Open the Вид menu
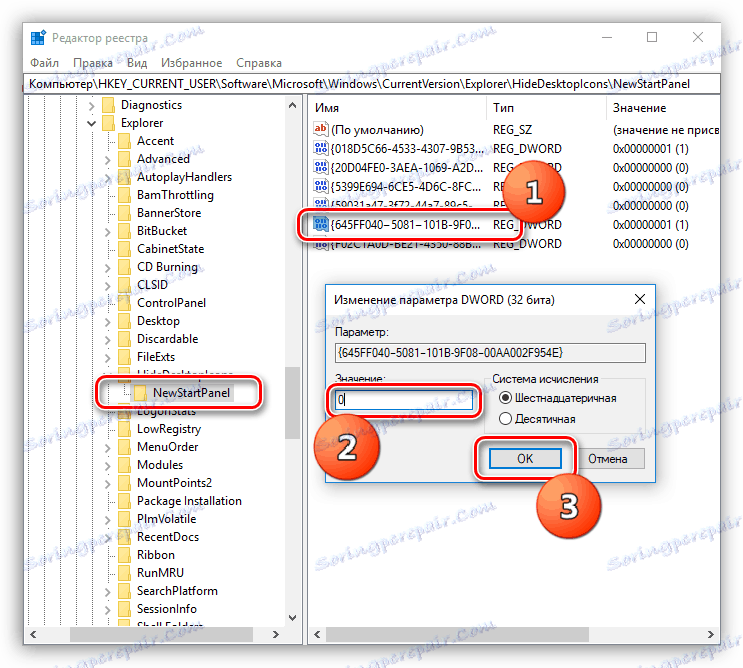Screen dimensions: 743x668 [137, 63]
